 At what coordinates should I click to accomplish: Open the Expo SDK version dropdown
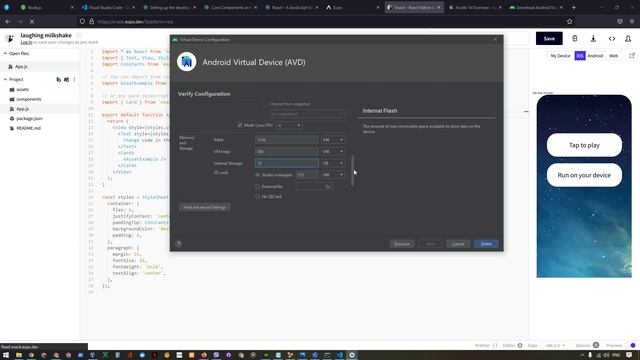click(555, 345)
